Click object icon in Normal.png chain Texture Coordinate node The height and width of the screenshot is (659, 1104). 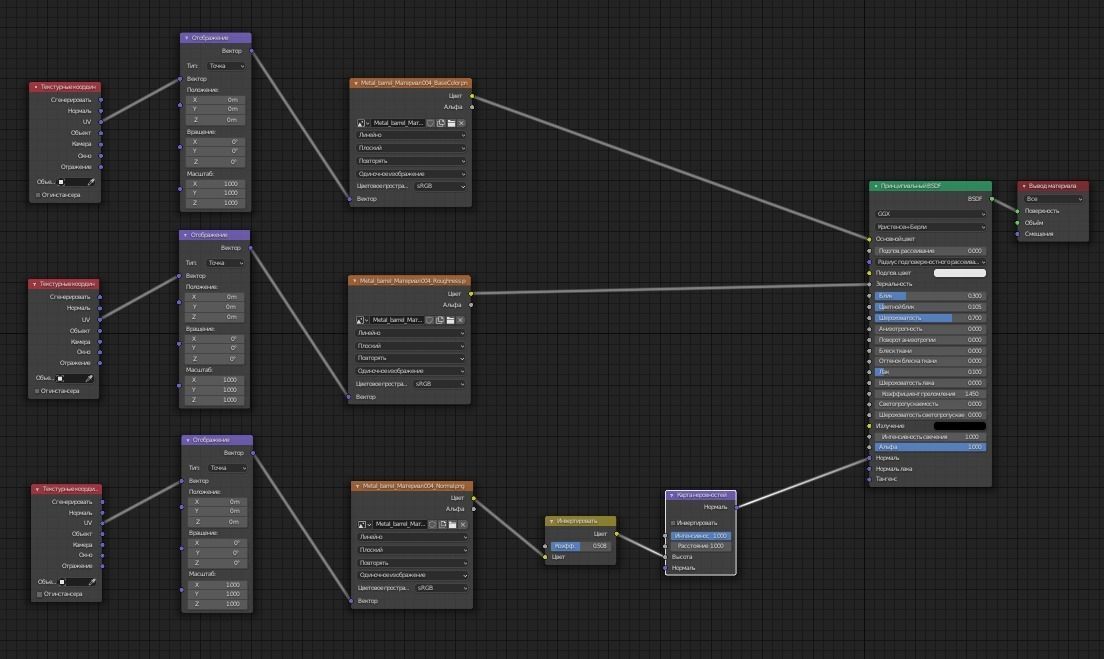click(63, 582)
